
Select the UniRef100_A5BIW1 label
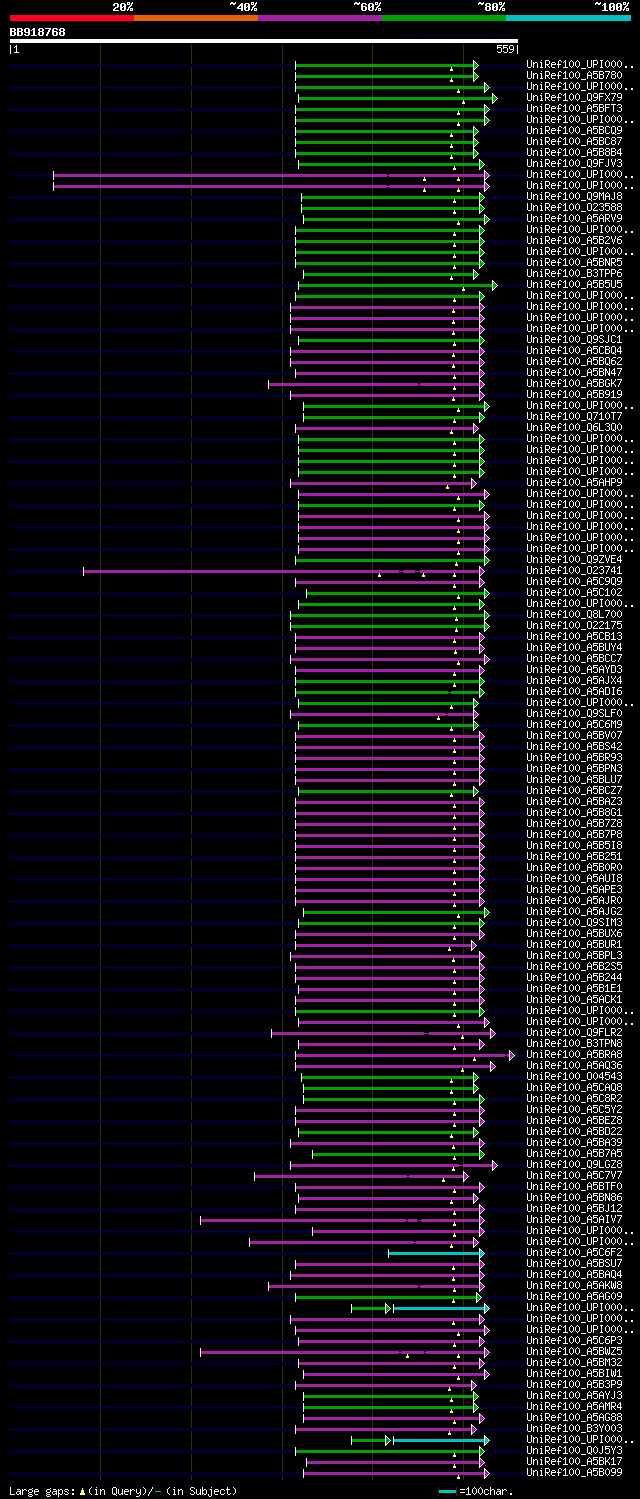point(574,1373)
